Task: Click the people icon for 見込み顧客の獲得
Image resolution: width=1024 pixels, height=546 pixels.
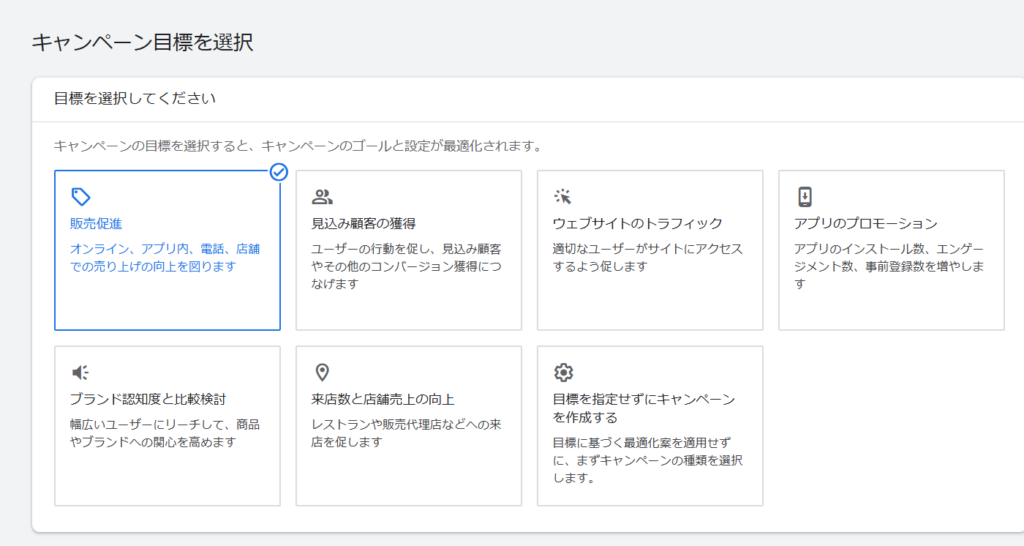Action: [x=322, y=197]
